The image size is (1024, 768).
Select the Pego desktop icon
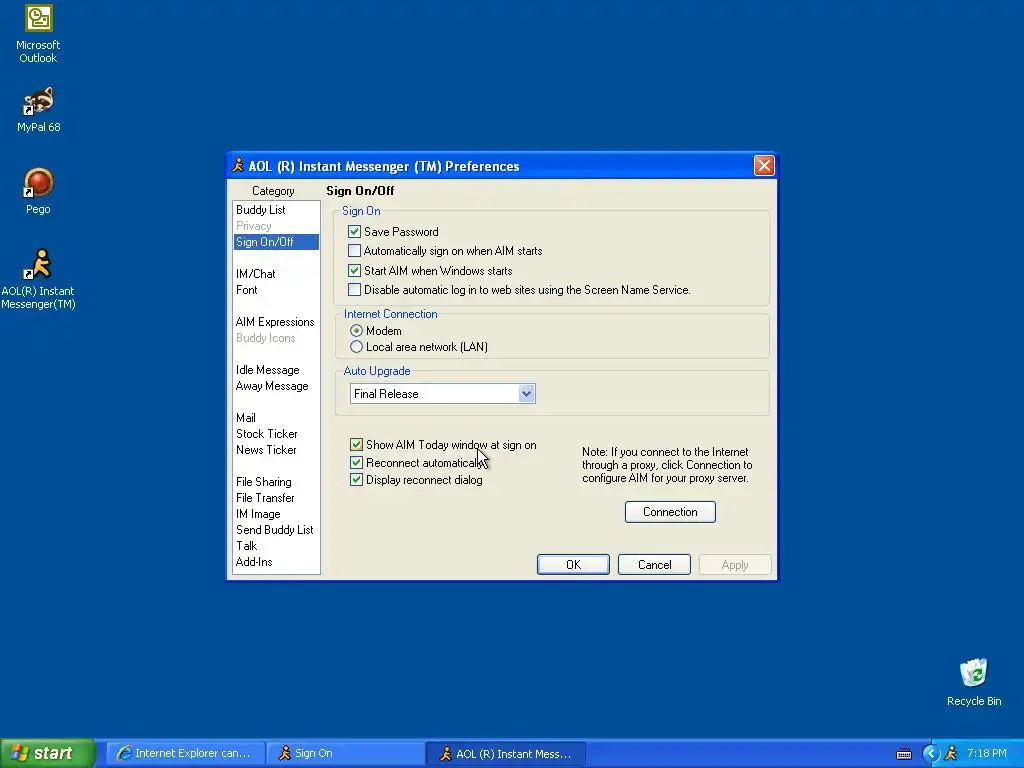pos(39,191)
